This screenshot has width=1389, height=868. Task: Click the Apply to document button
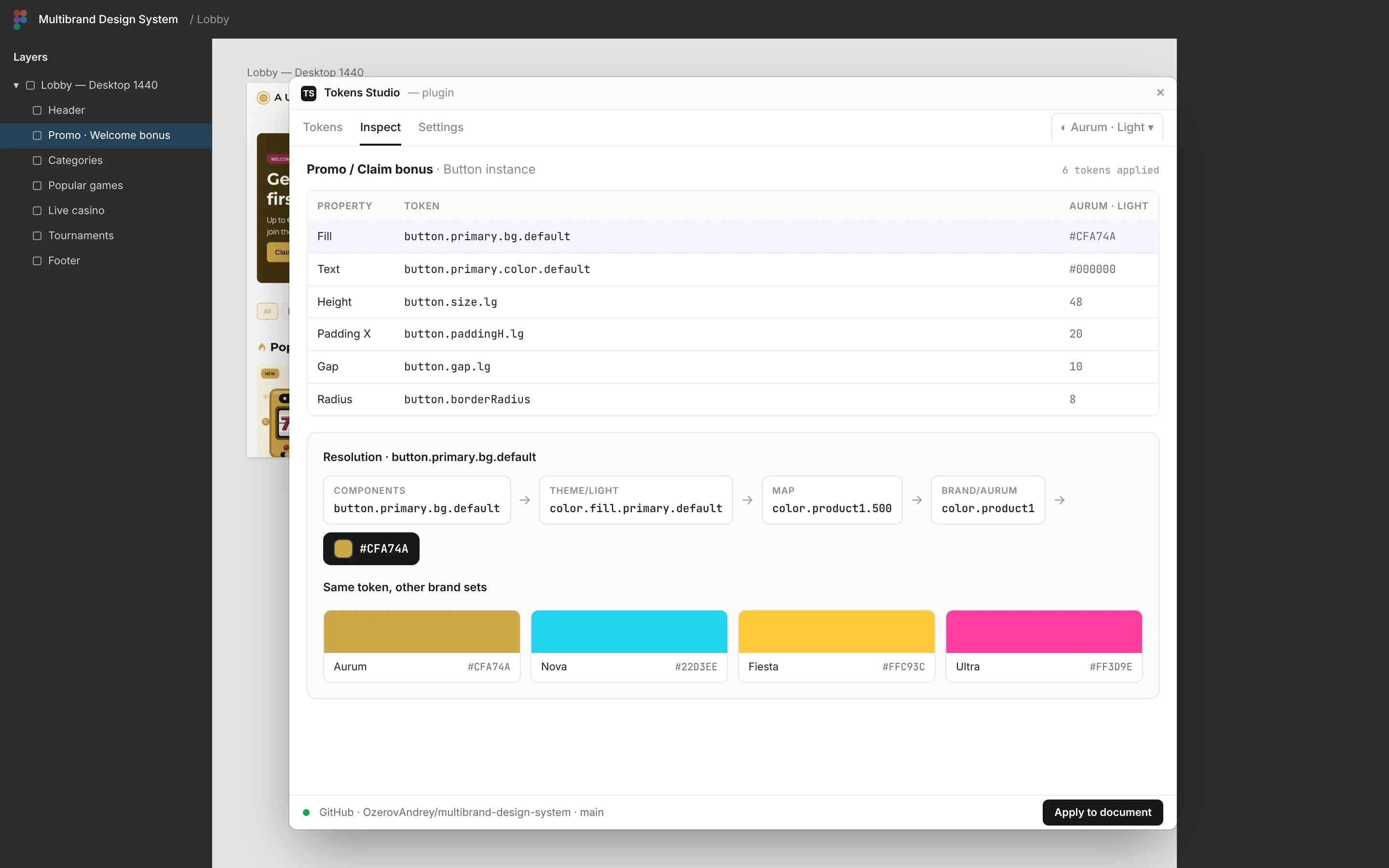pyautogui.click(x=1103, y=813)
